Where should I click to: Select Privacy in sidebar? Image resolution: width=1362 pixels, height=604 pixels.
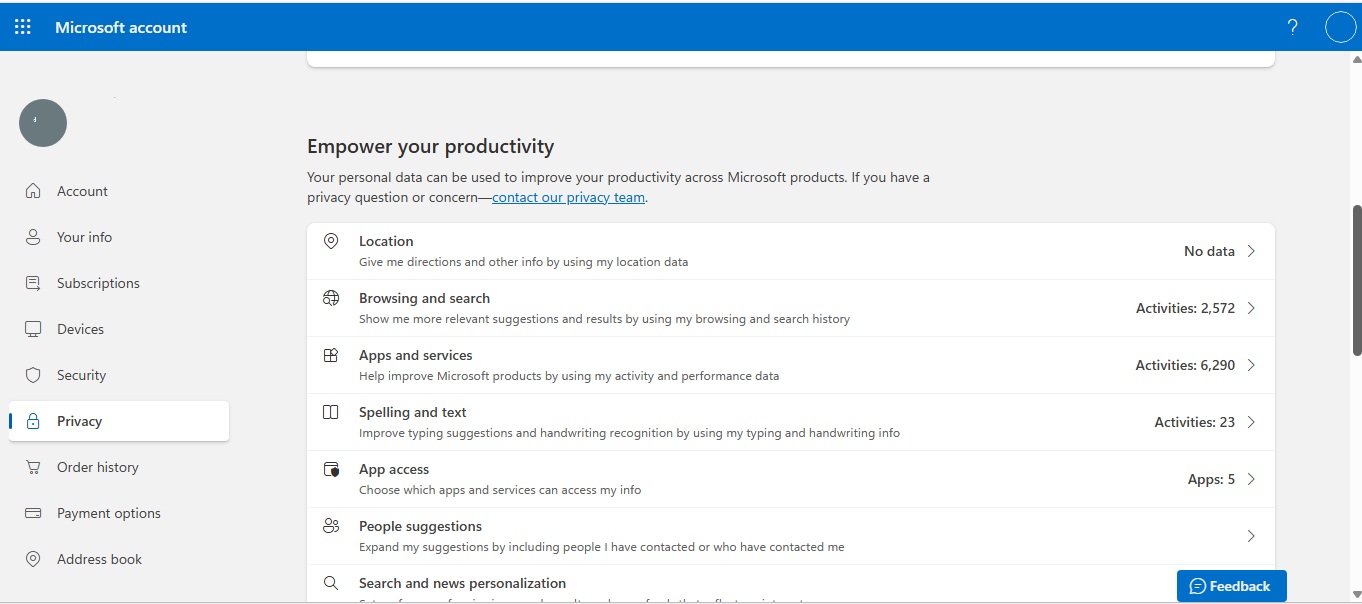point(119,421)
